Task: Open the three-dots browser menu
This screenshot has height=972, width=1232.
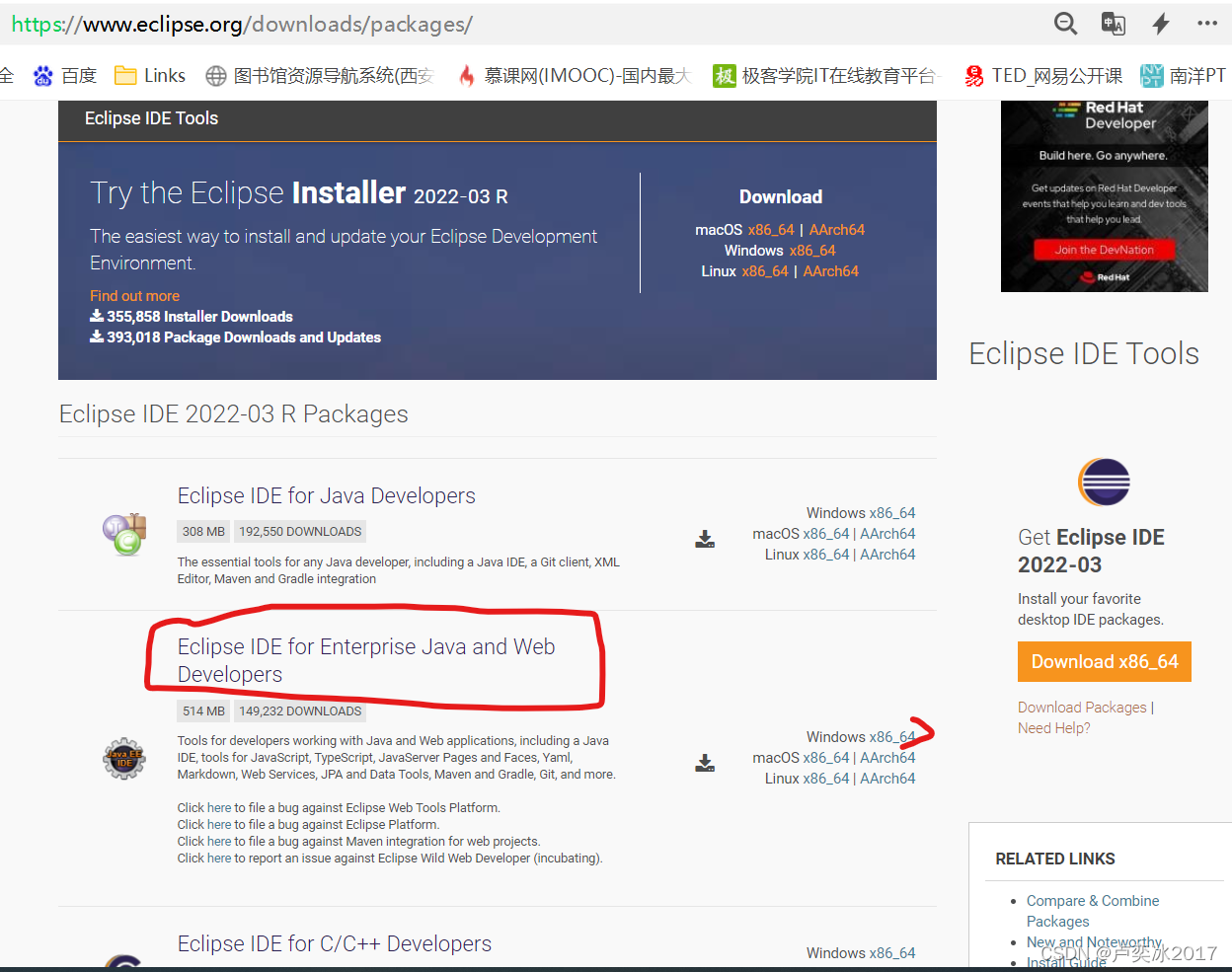Action: 1207,23
